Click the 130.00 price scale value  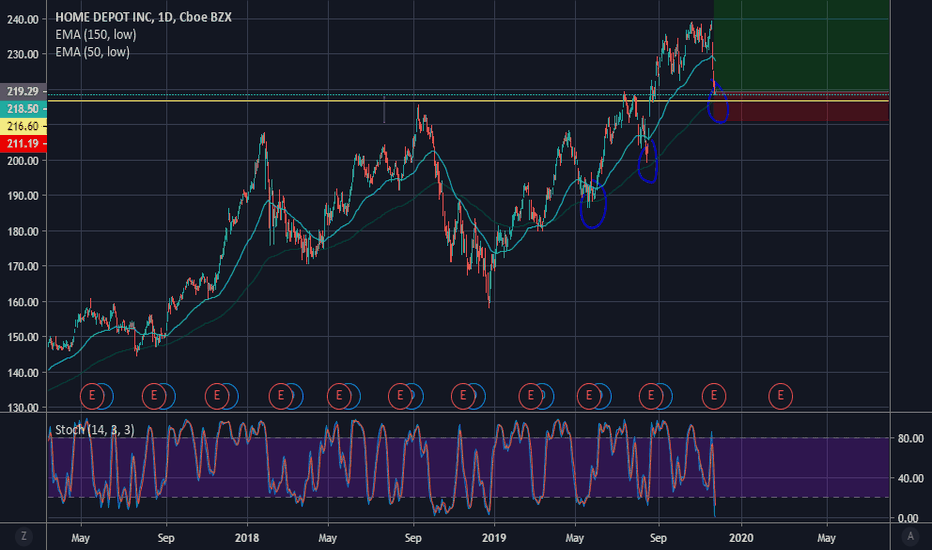[23, 408]
